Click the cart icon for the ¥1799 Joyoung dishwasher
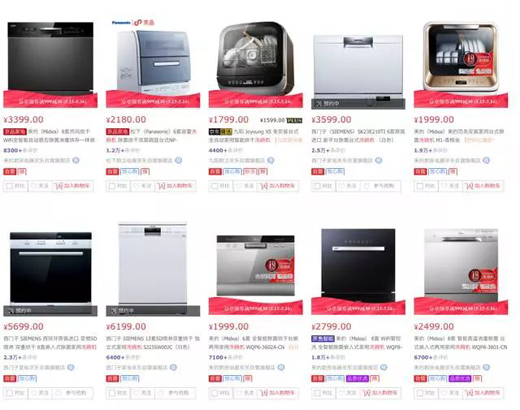 click(x=264, y=186)
